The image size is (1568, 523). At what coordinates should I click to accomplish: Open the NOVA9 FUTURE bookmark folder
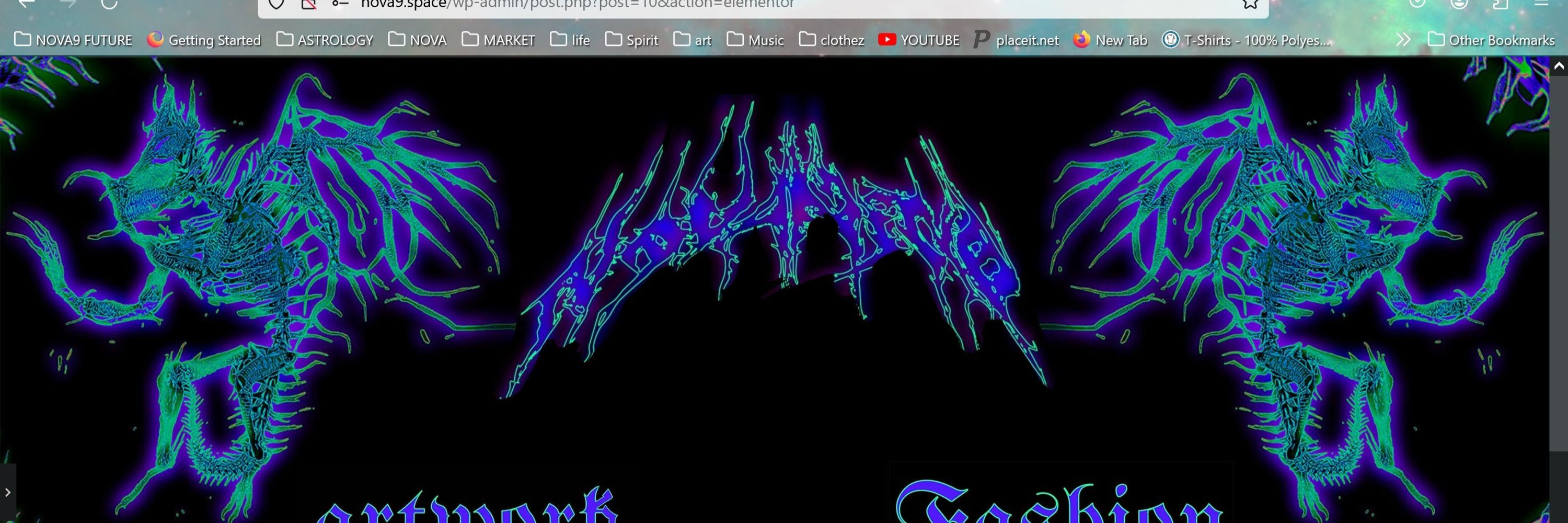click(x=73, y=40)
